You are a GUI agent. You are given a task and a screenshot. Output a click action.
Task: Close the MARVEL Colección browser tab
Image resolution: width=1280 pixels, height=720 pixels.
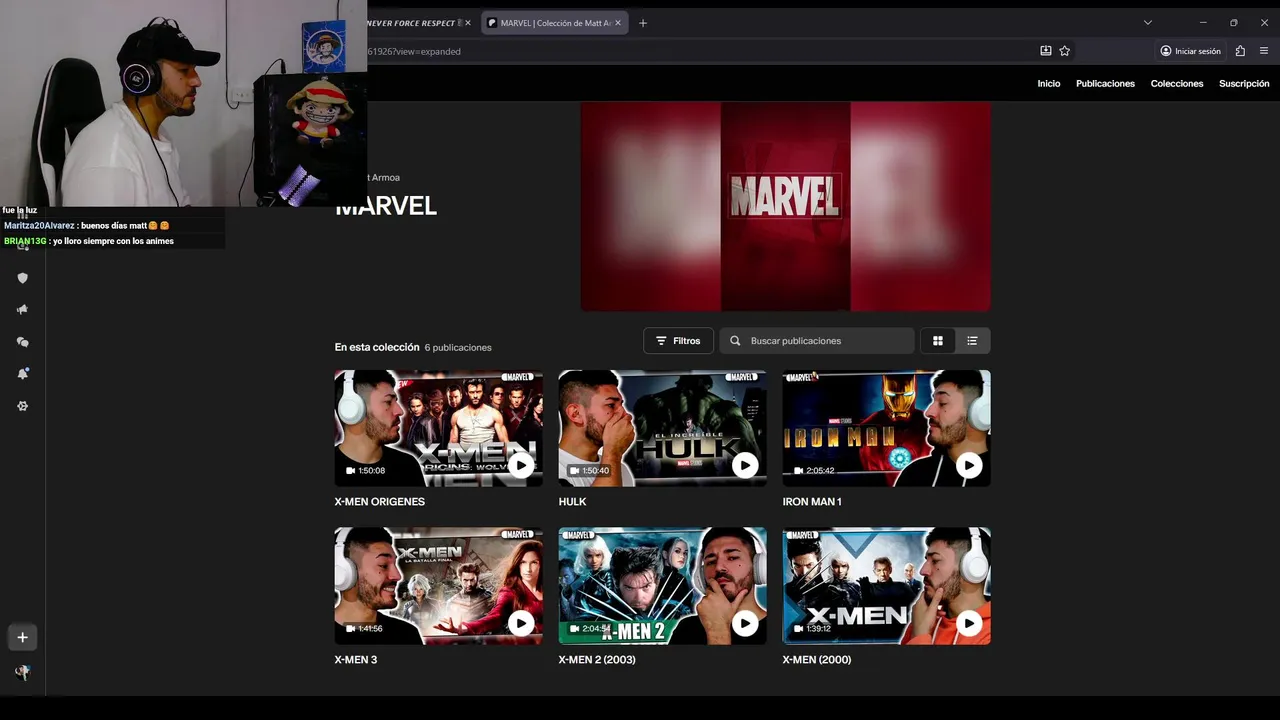[x=618, y=23]
